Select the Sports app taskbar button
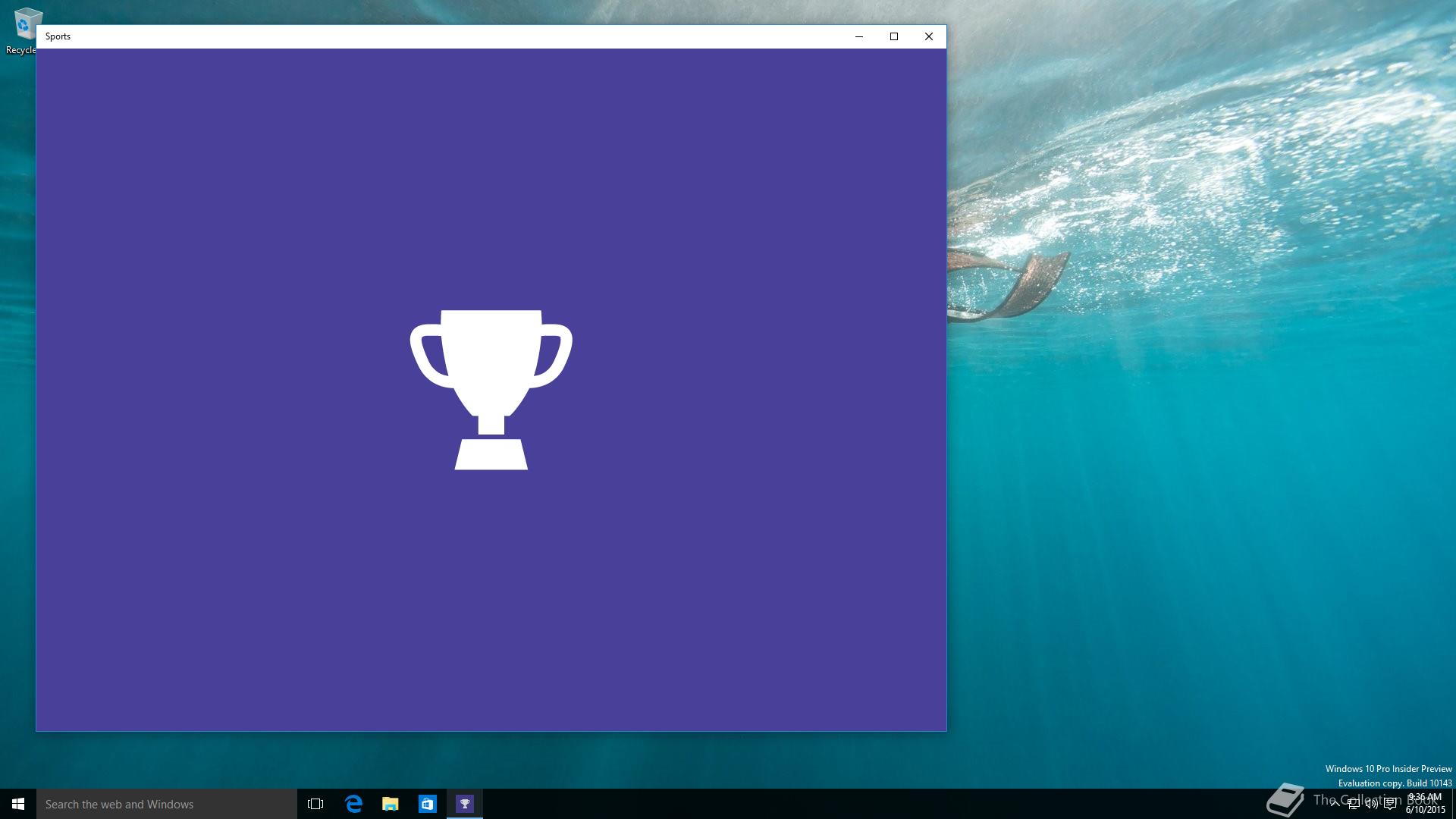The width and height of the screenshot is (1456, 819). 465,804
